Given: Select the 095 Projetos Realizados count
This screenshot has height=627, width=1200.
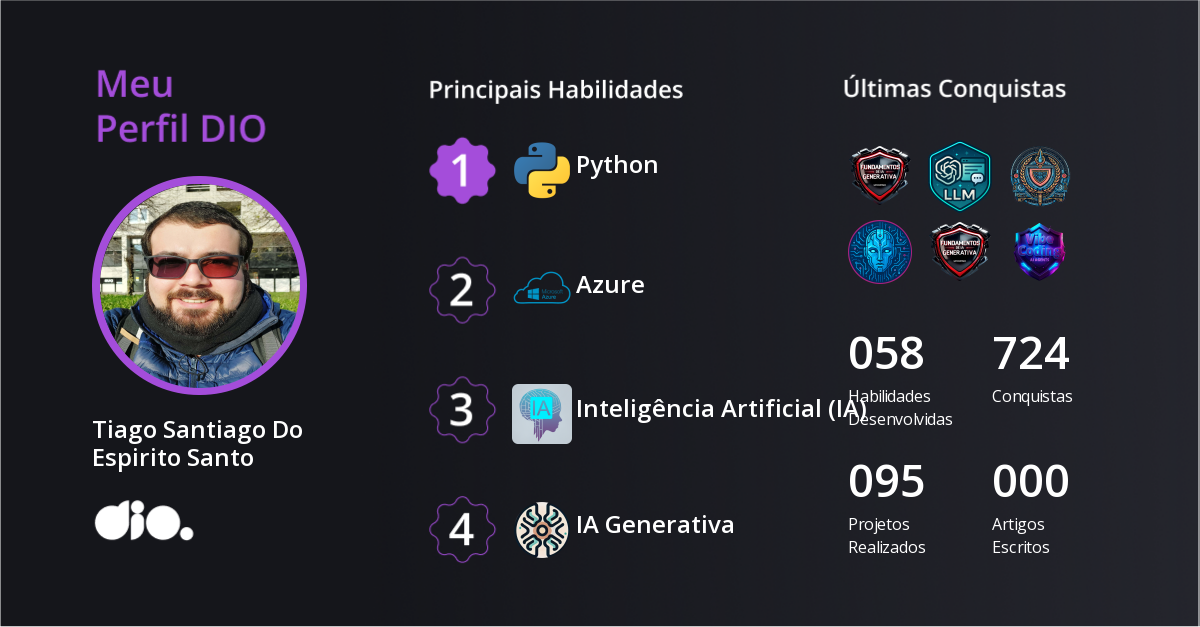Looking at the screenshot, I should tap(886, 482).
